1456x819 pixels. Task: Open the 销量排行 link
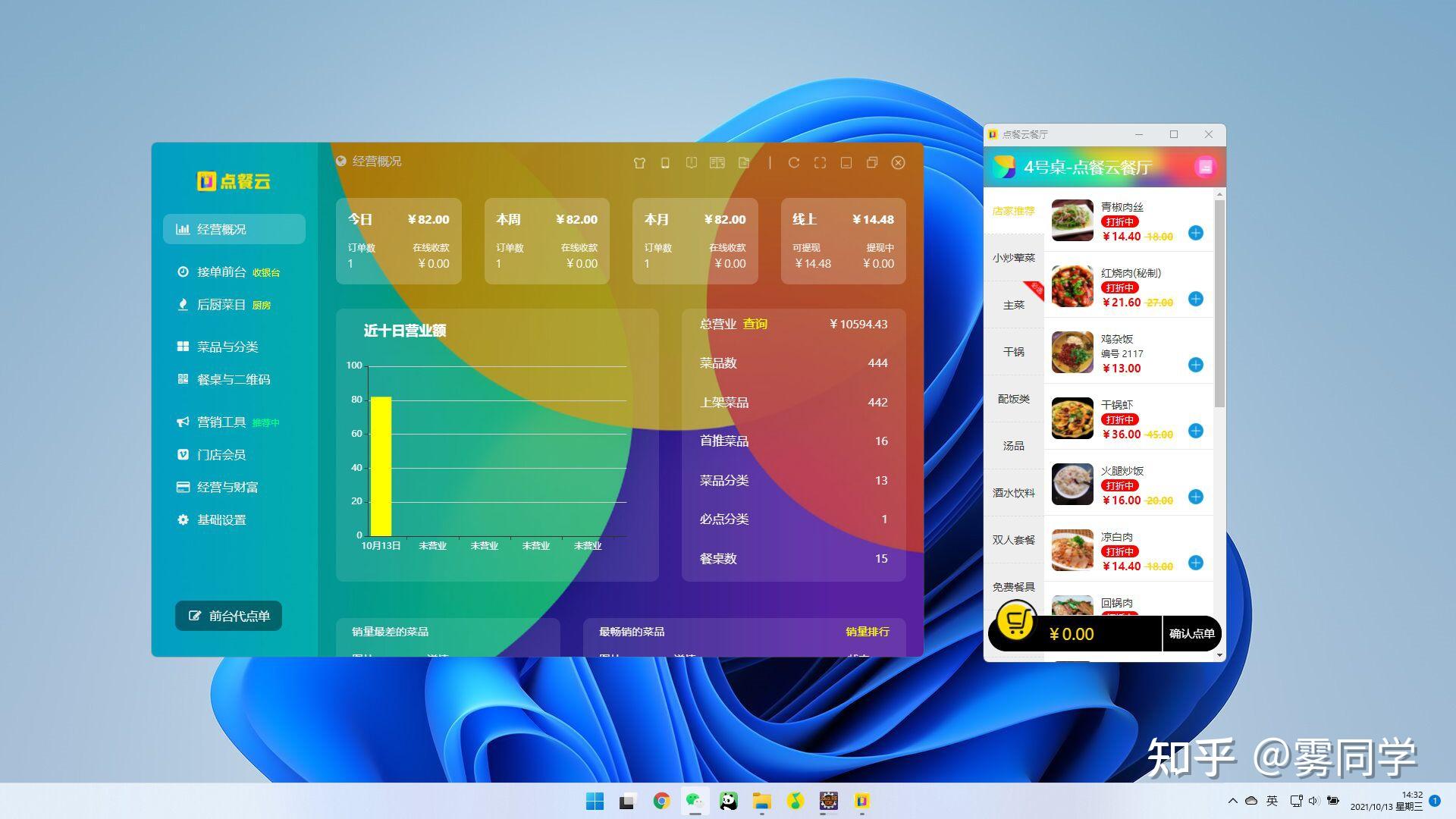coord(867,632)
